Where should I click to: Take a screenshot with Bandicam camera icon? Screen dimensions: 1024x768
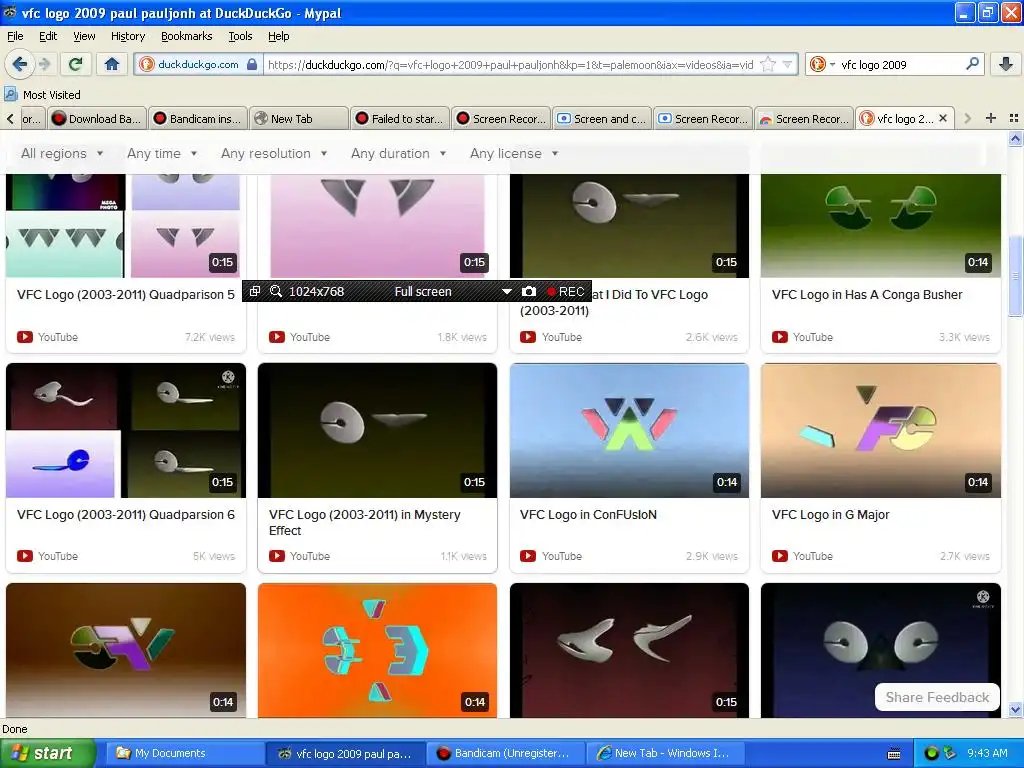point(529,292)
